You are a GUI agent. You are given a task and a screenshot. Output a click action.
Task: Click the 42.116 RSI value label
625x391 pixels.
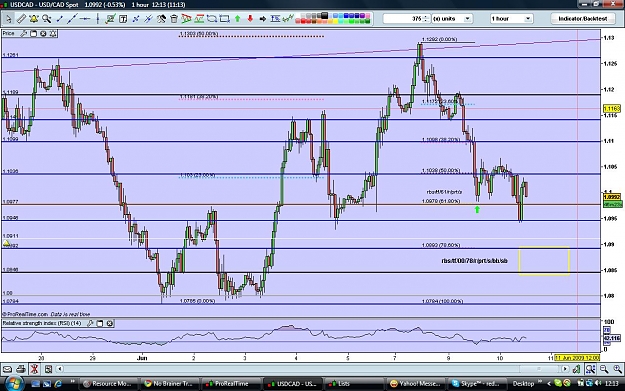[612, 338]
